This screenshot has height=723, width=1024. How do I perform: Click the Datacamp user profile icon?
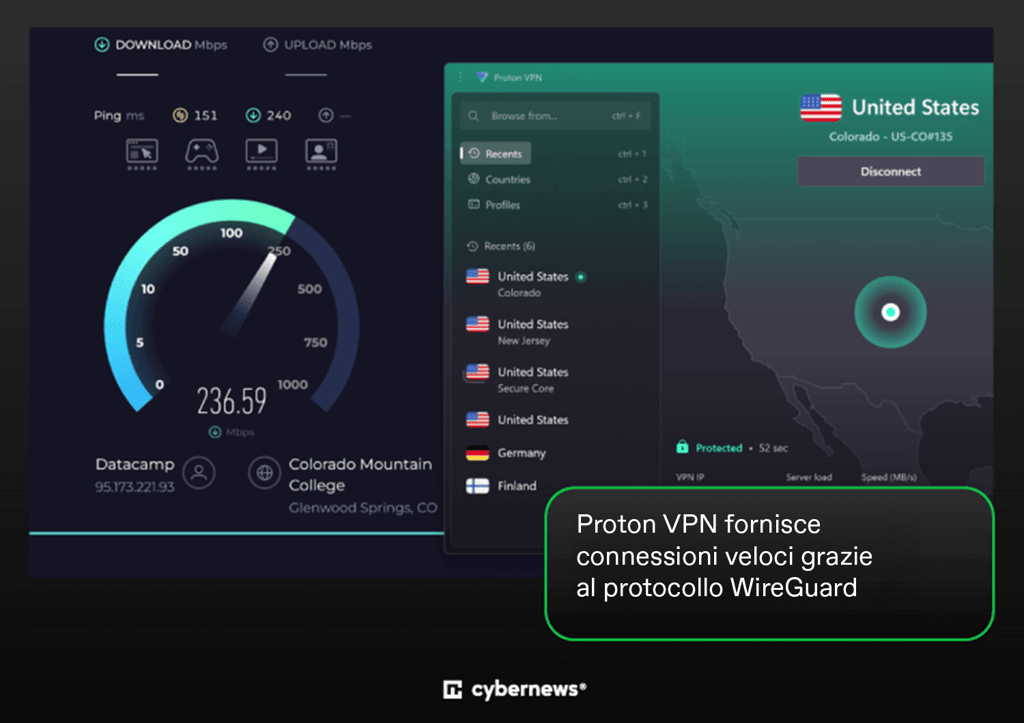click(x=199, y=473)
